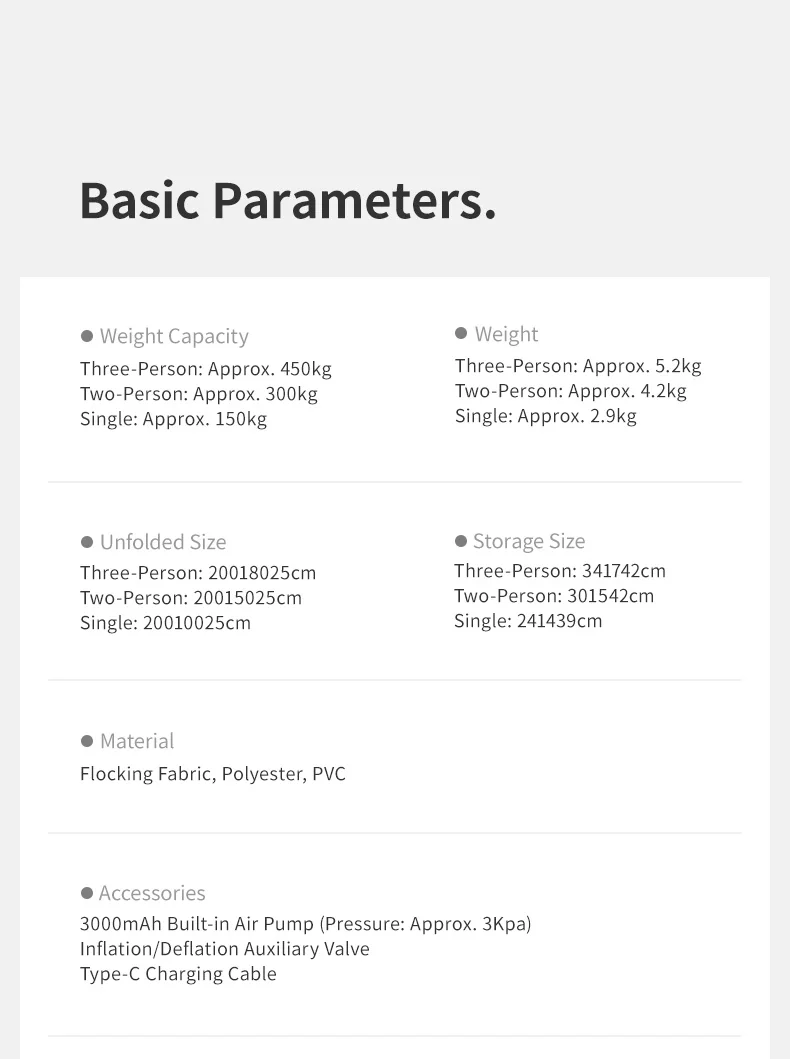Click the bullet dot beside Accessories

tap(87, 892)
